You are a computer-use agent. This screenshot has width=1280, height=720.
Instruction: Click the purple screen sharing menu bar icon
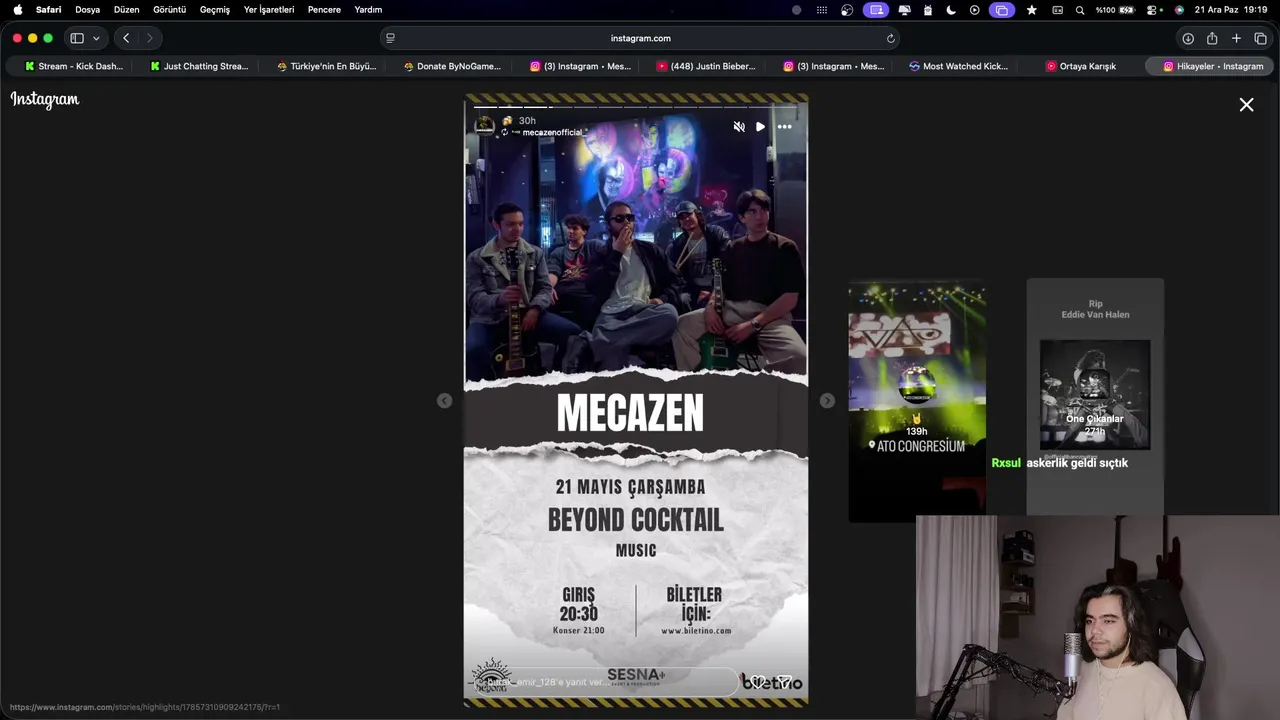877,10
